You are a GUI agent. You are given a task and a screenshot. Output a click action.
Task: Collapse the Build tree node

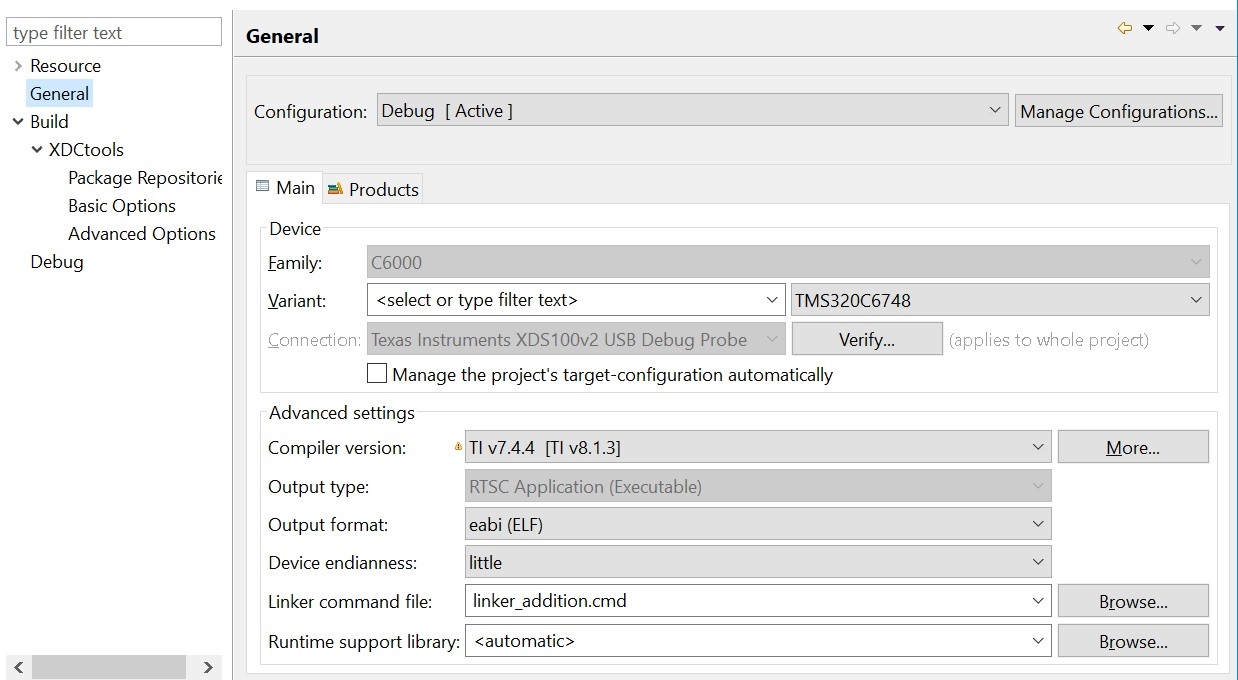(x=18, y=122)
